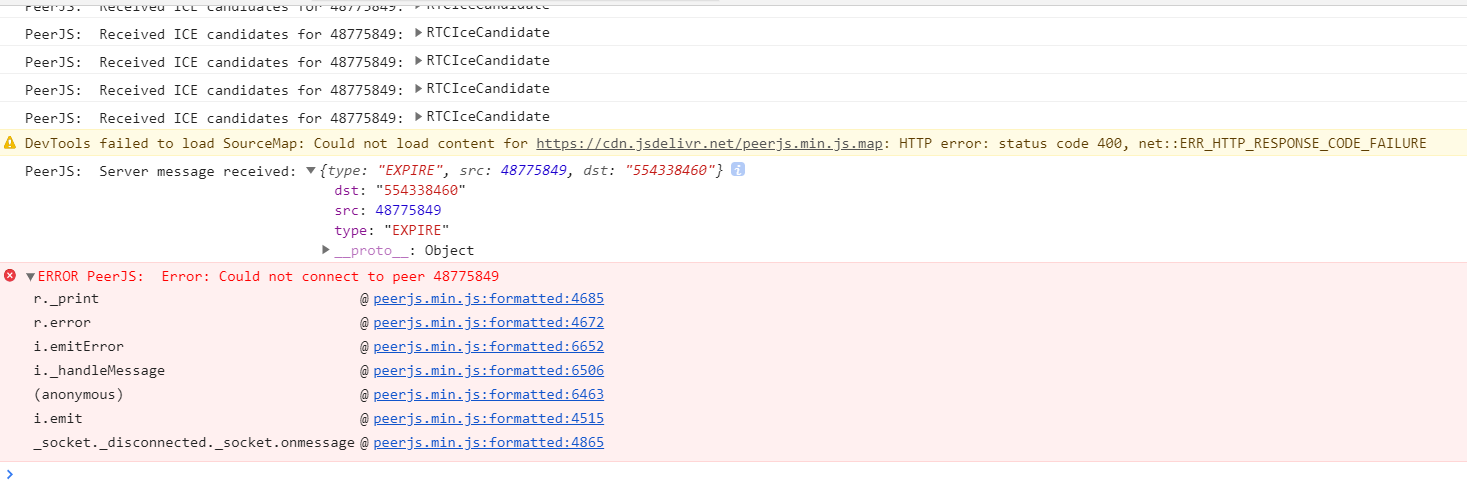
Task: Click the info badge after the EXPIRE object
Action: (738, 171)
